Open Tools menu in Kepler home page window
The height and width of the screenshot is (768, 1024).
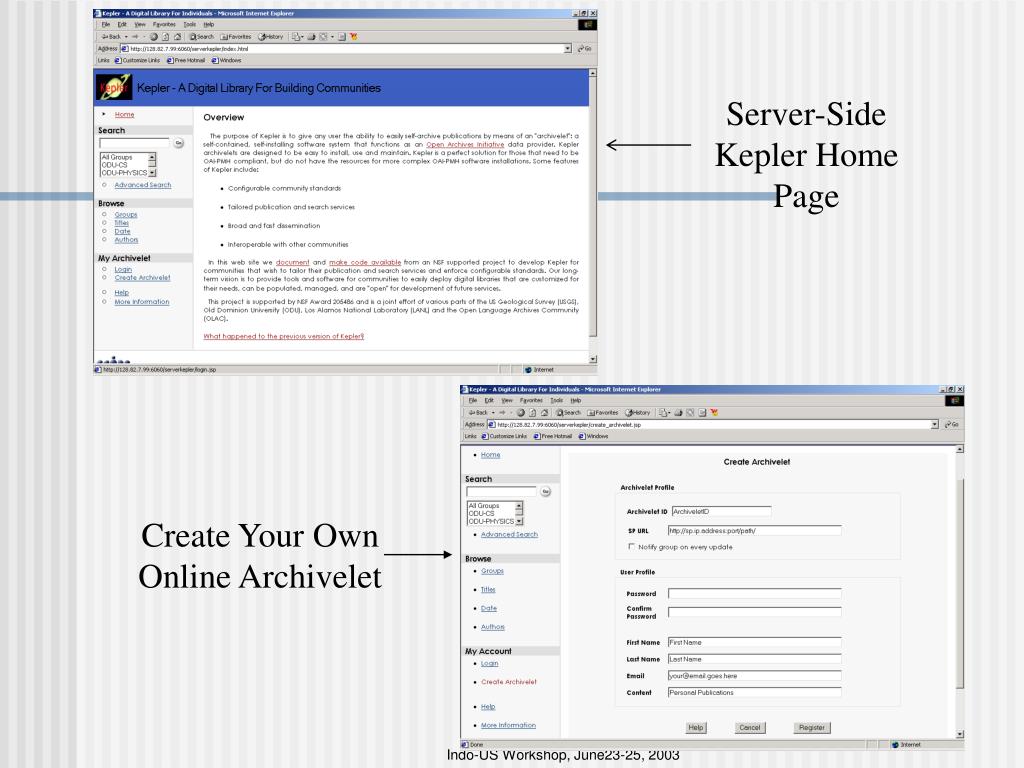(x=189, y=25)
